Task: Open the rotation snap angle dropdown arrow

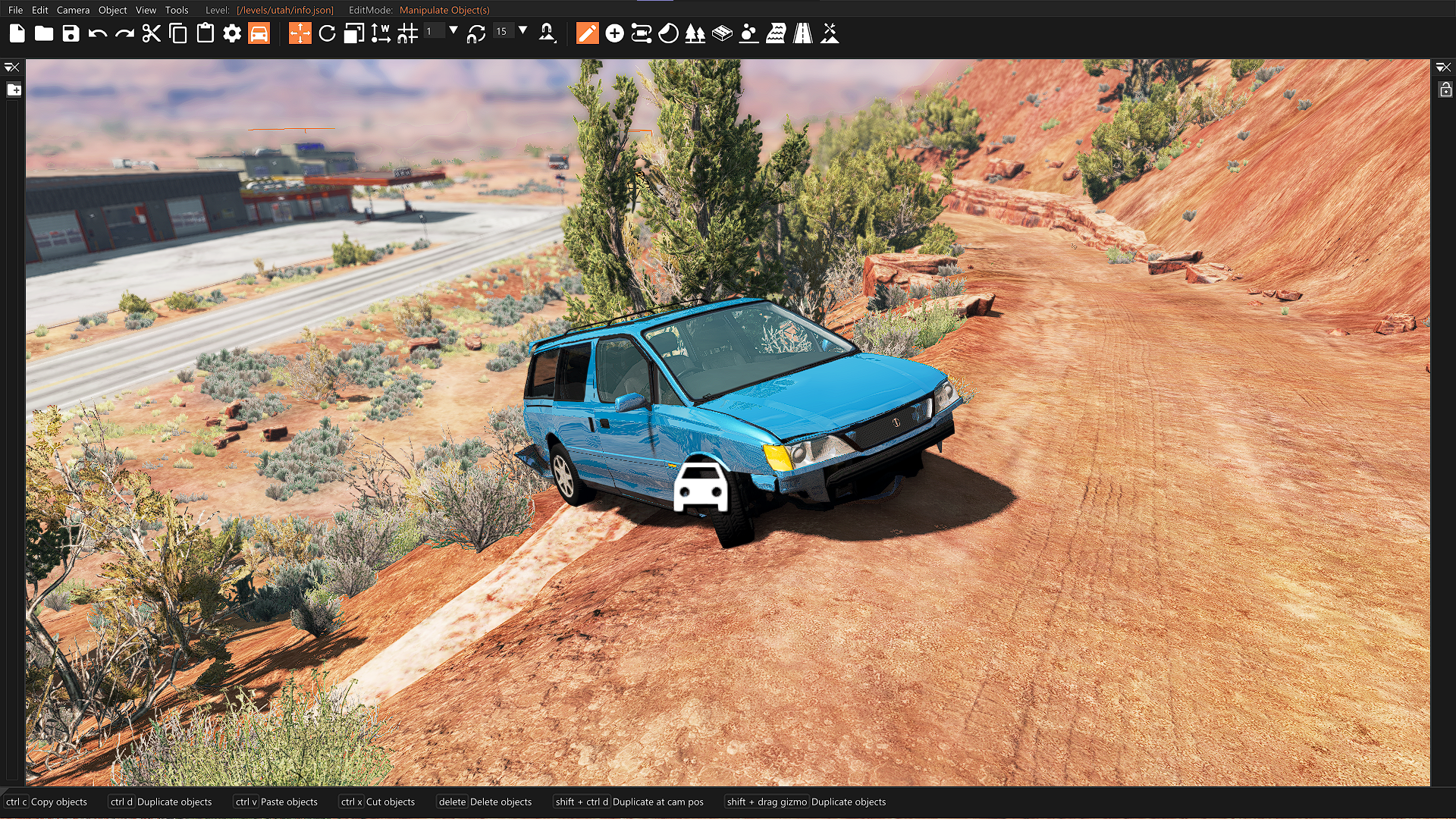Action: click(x=523, y=30)
